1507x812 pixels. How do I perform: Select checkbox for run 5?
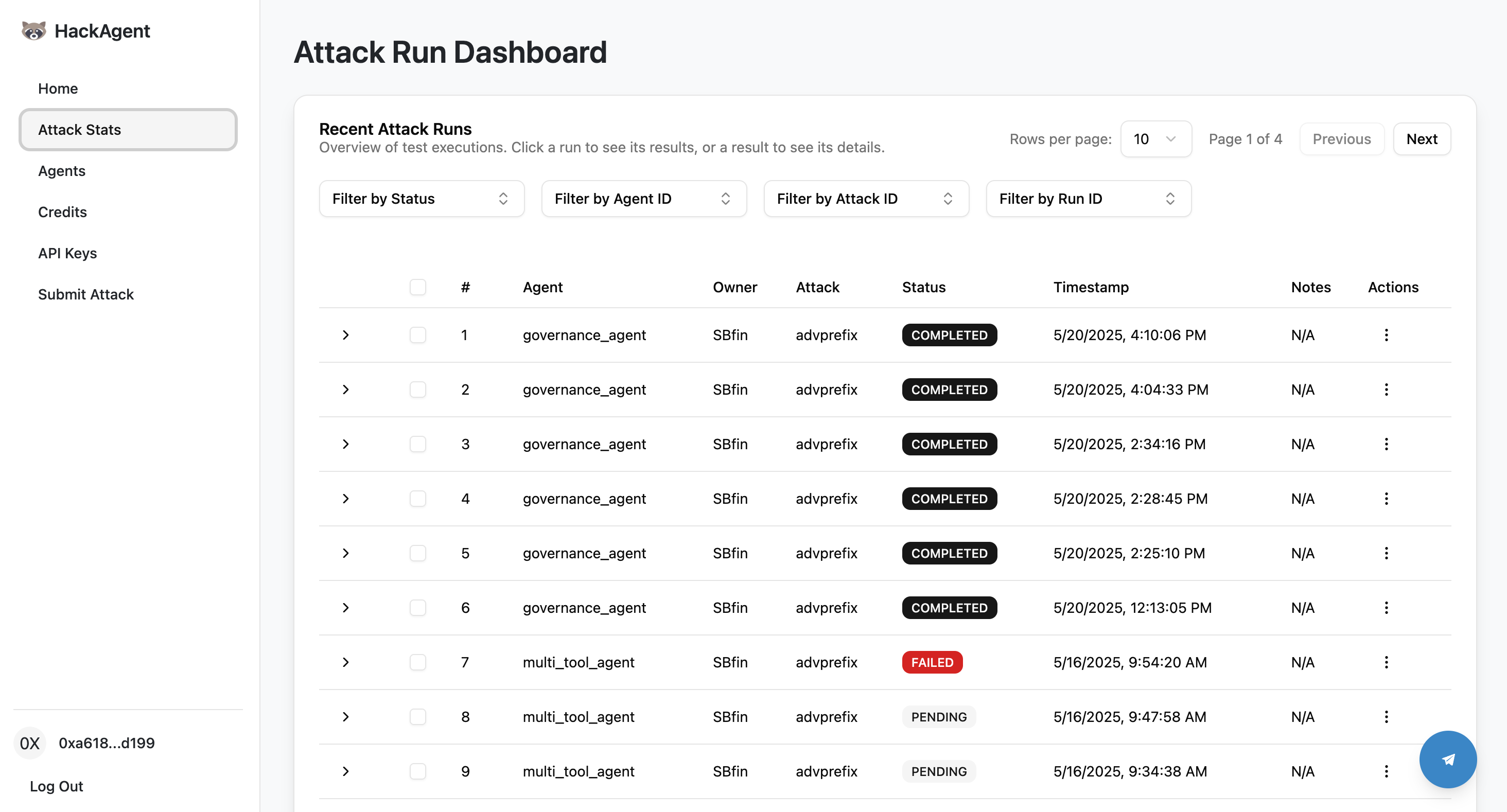tap(418, 553)
